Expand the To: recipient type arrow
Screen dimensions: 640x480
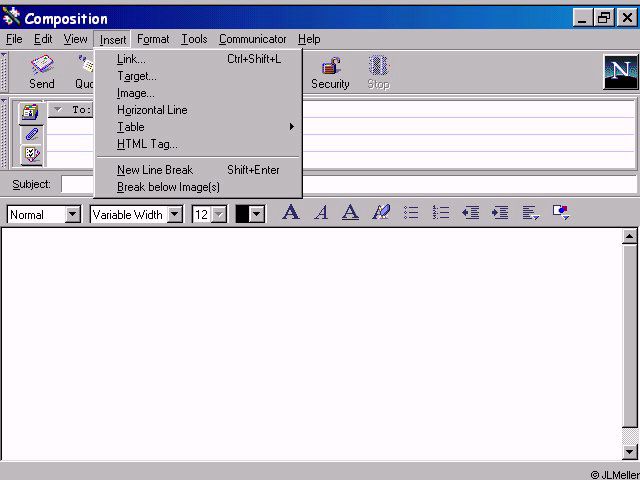coord(58,109)
